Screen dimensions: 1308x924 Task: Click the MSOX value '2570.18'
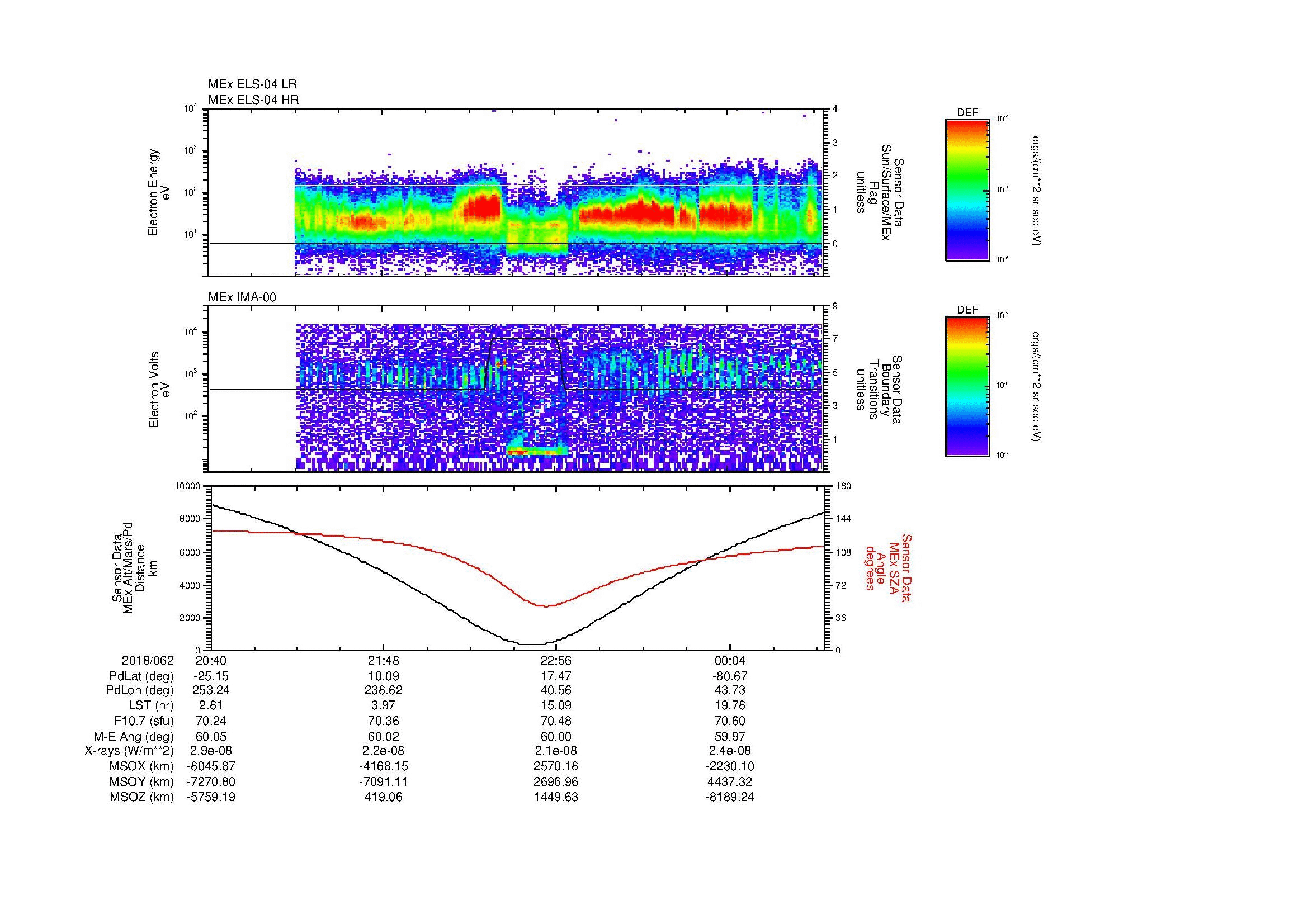click(x=556, y=766)
